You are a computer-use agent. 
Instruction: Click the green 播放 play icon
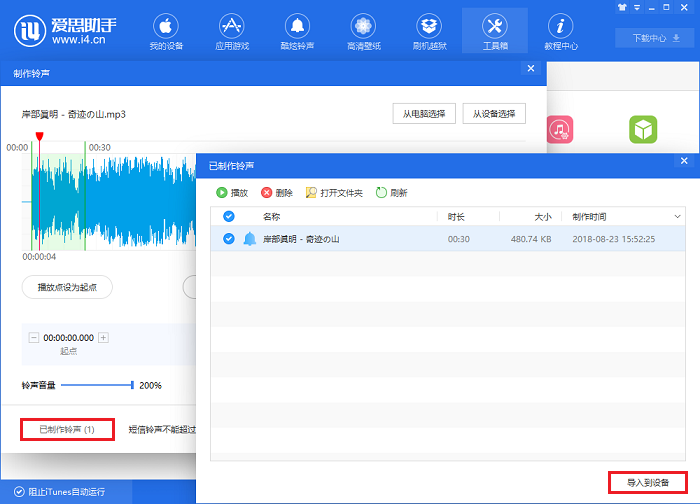(x=222, y=193)
